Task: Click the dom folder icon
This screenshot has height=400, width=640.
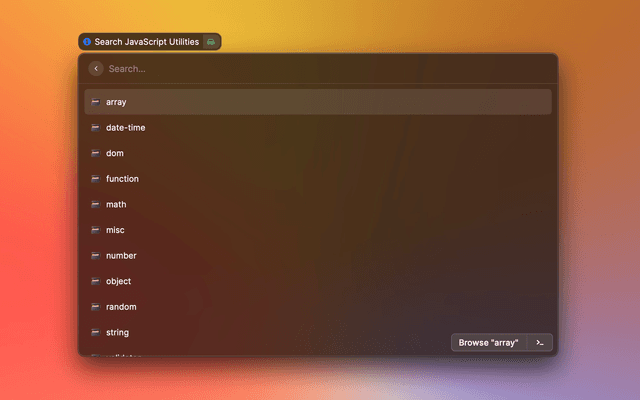Action: point(95,153)
